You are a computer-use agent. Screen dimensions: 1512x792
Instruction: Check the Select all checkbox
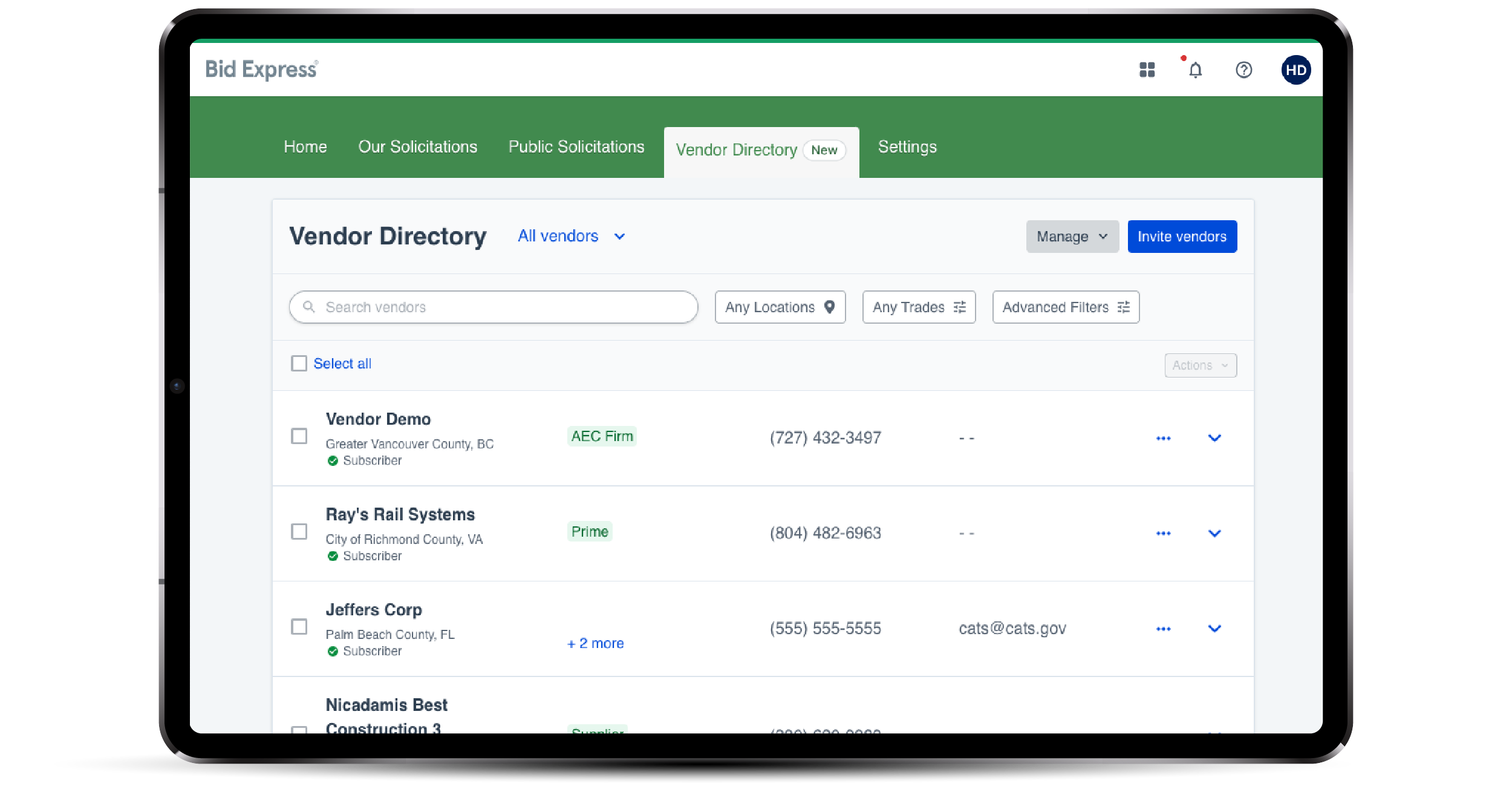(x=299, y=364)
